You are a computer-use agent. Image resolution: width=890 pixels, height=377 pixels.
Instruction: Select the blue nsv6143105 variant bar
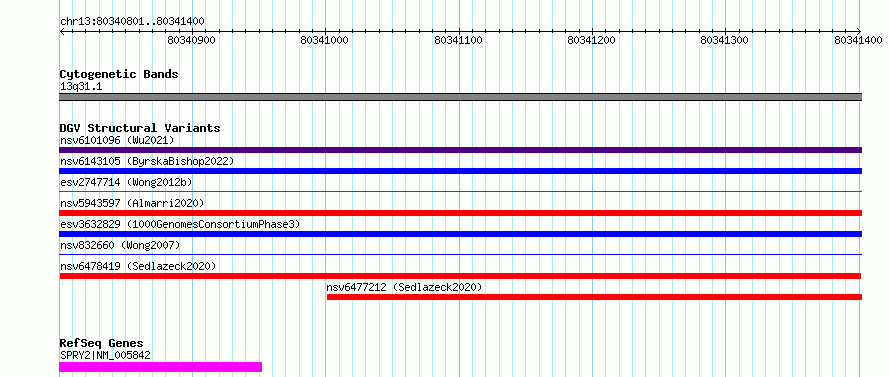[x=460, y=171]
